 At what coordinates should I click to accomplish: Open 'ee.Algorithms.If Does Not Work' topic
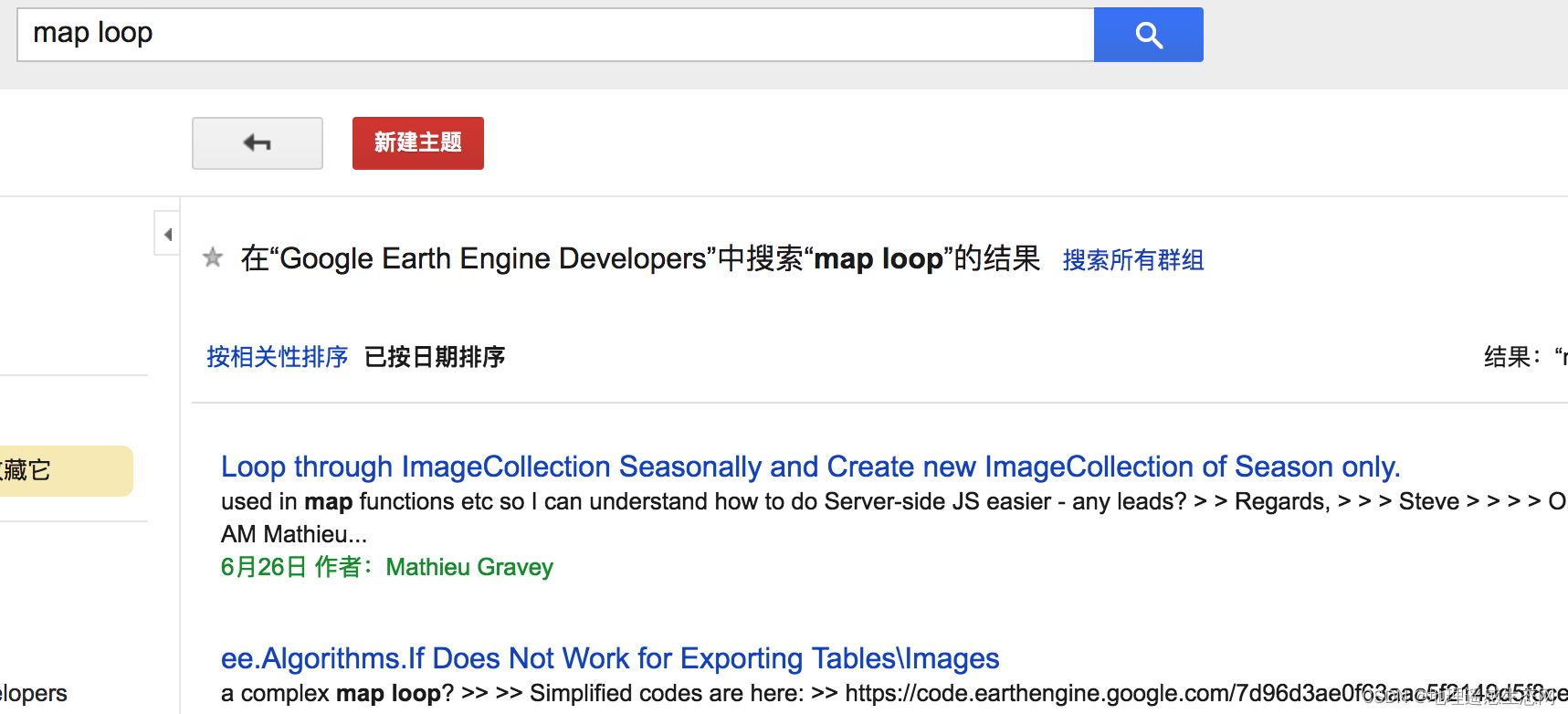(610, 658)
